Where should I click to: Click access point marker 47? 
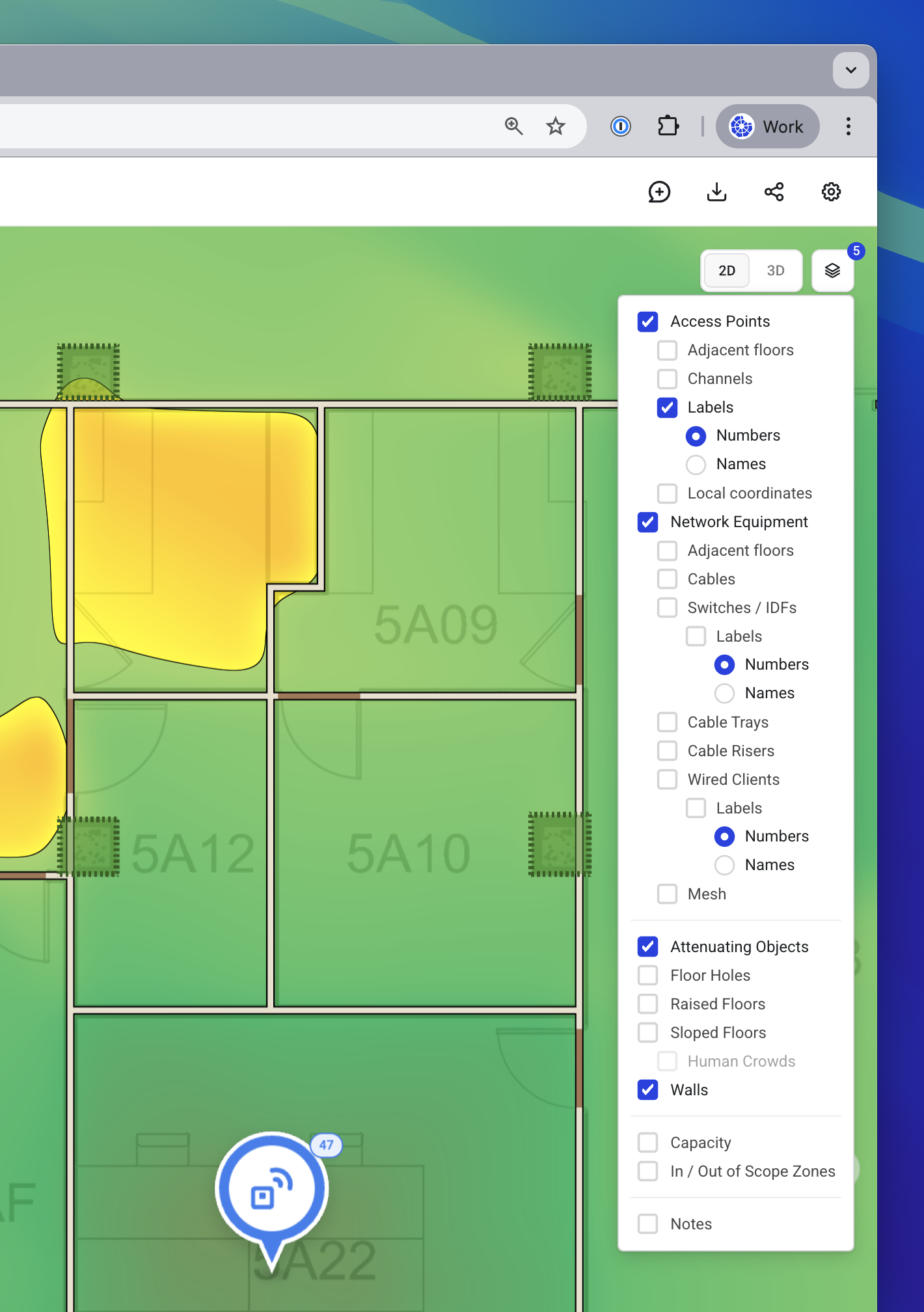(x=271, y=1189)
